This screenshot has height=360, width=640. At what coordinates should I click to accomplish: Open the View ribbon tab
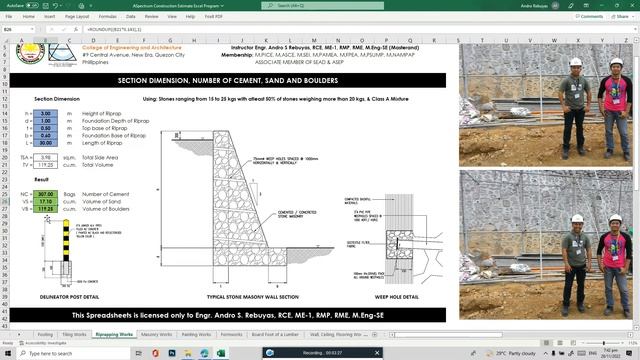[172, 17]
